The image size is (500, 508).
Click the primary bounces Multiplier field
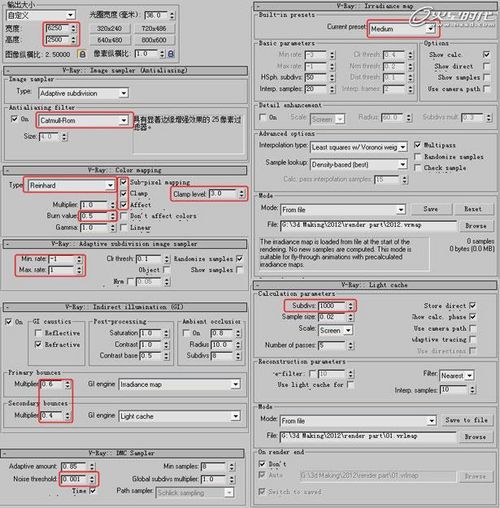52,384
